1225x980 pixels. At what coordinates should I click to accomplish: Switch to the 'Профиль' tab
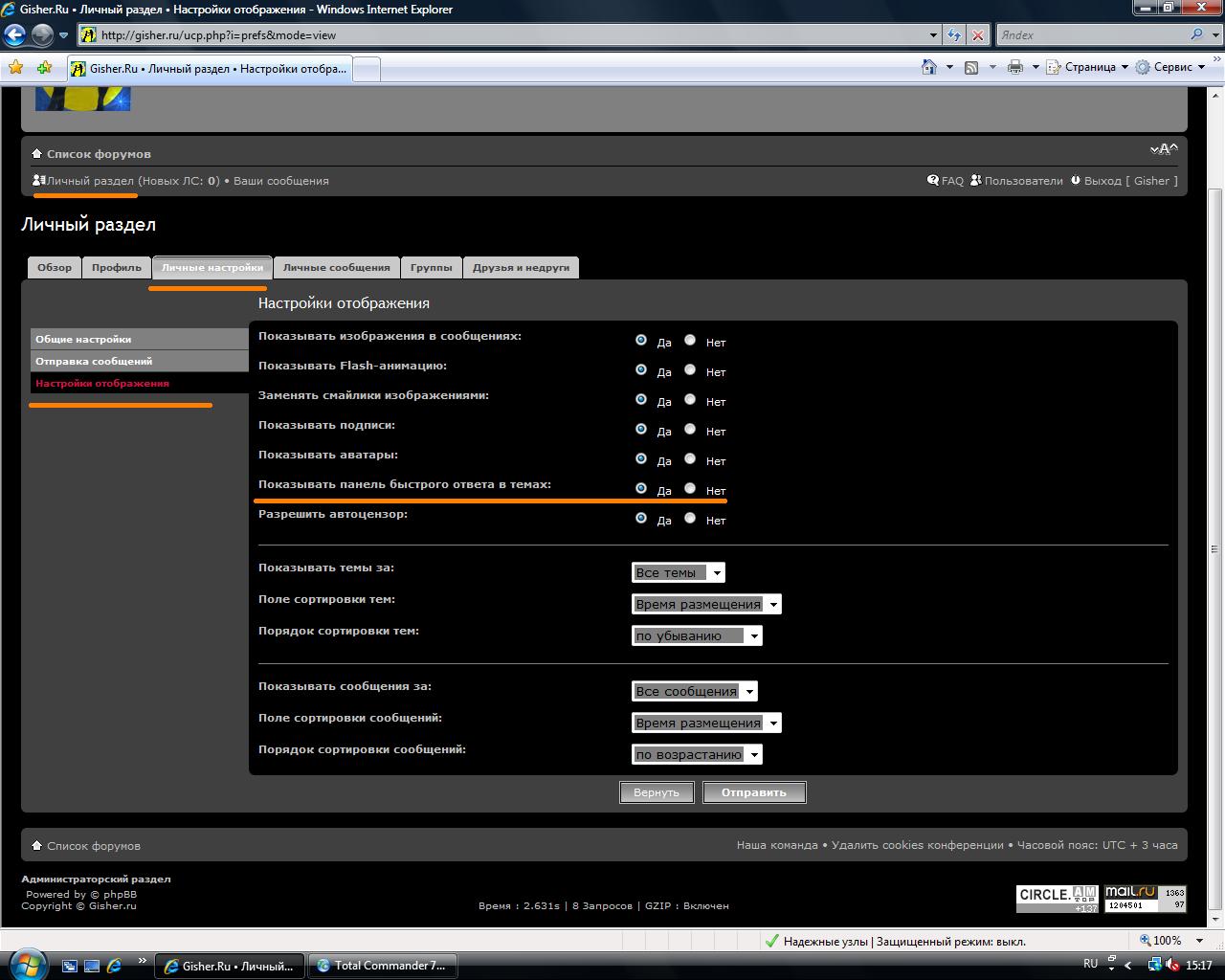(x=116, y=268)
